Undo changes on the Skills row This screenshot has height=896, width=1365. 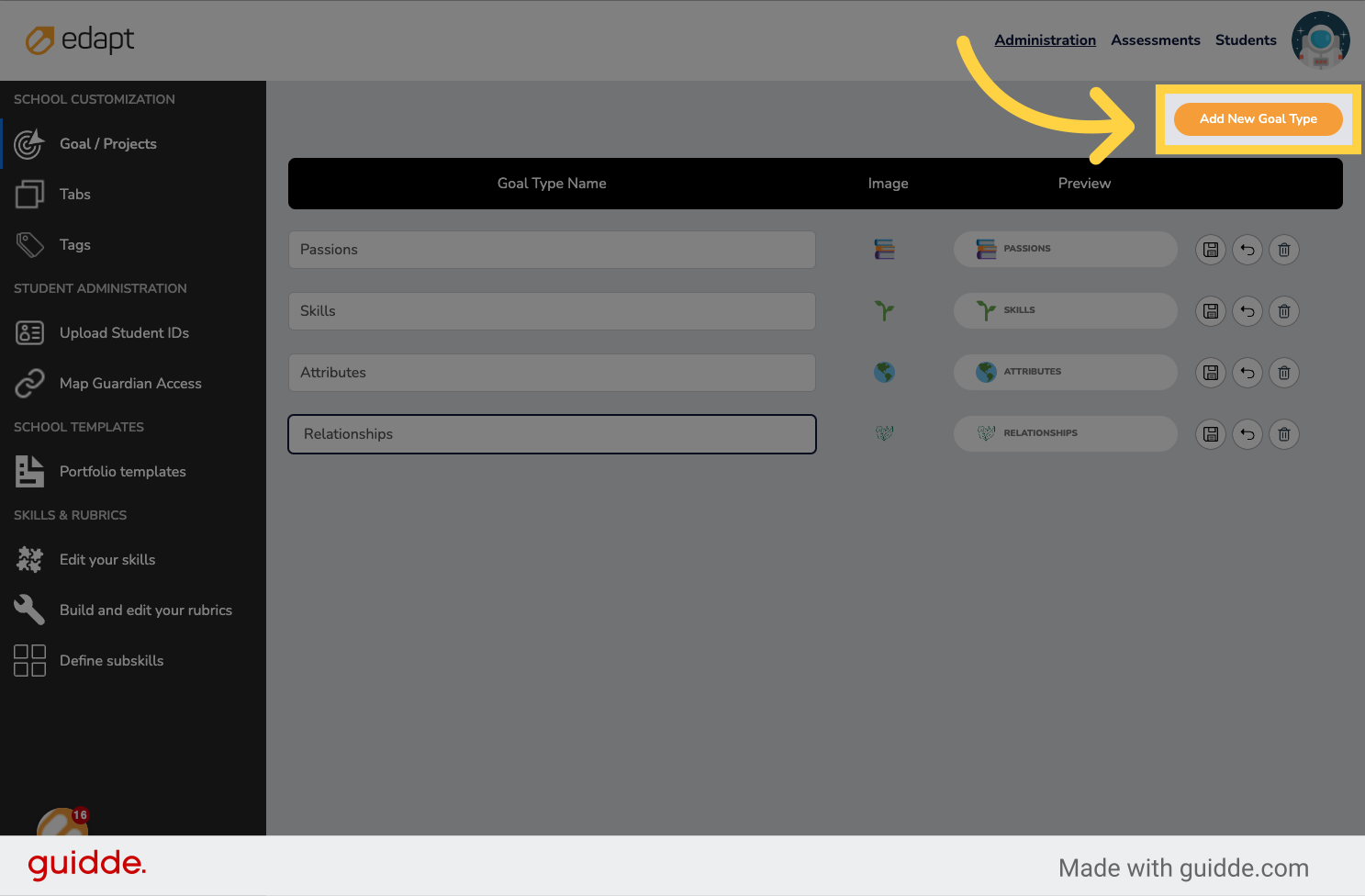click(1248, 311)
